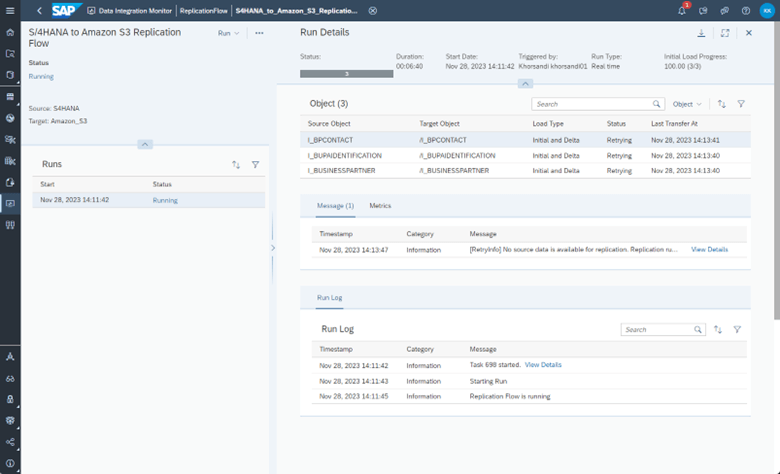
Task: Open the share-nodes icon in sidebar
Action: click(x=10, y=442)
